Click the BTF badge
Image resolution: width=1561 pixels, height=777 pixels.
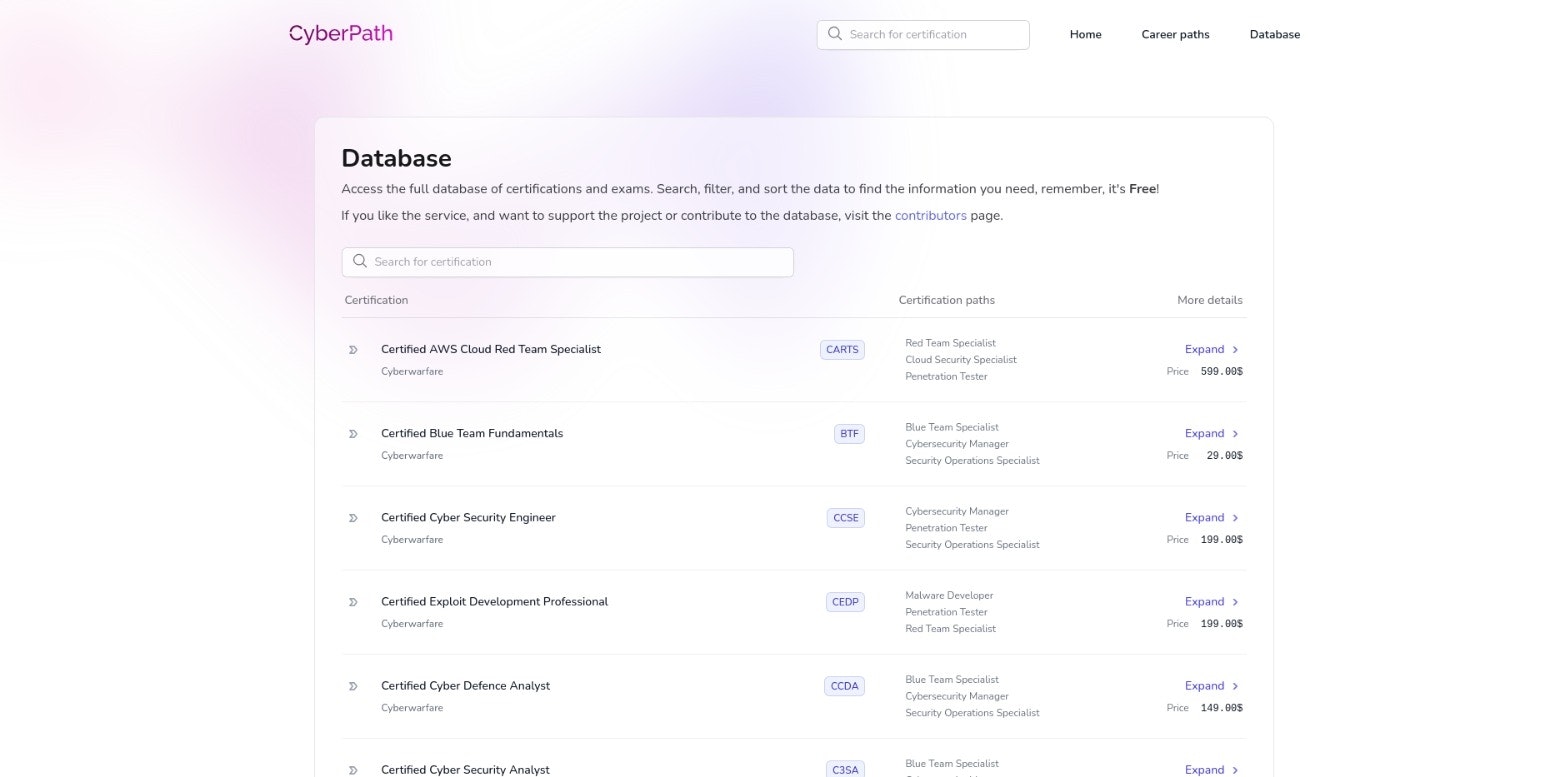849,434
